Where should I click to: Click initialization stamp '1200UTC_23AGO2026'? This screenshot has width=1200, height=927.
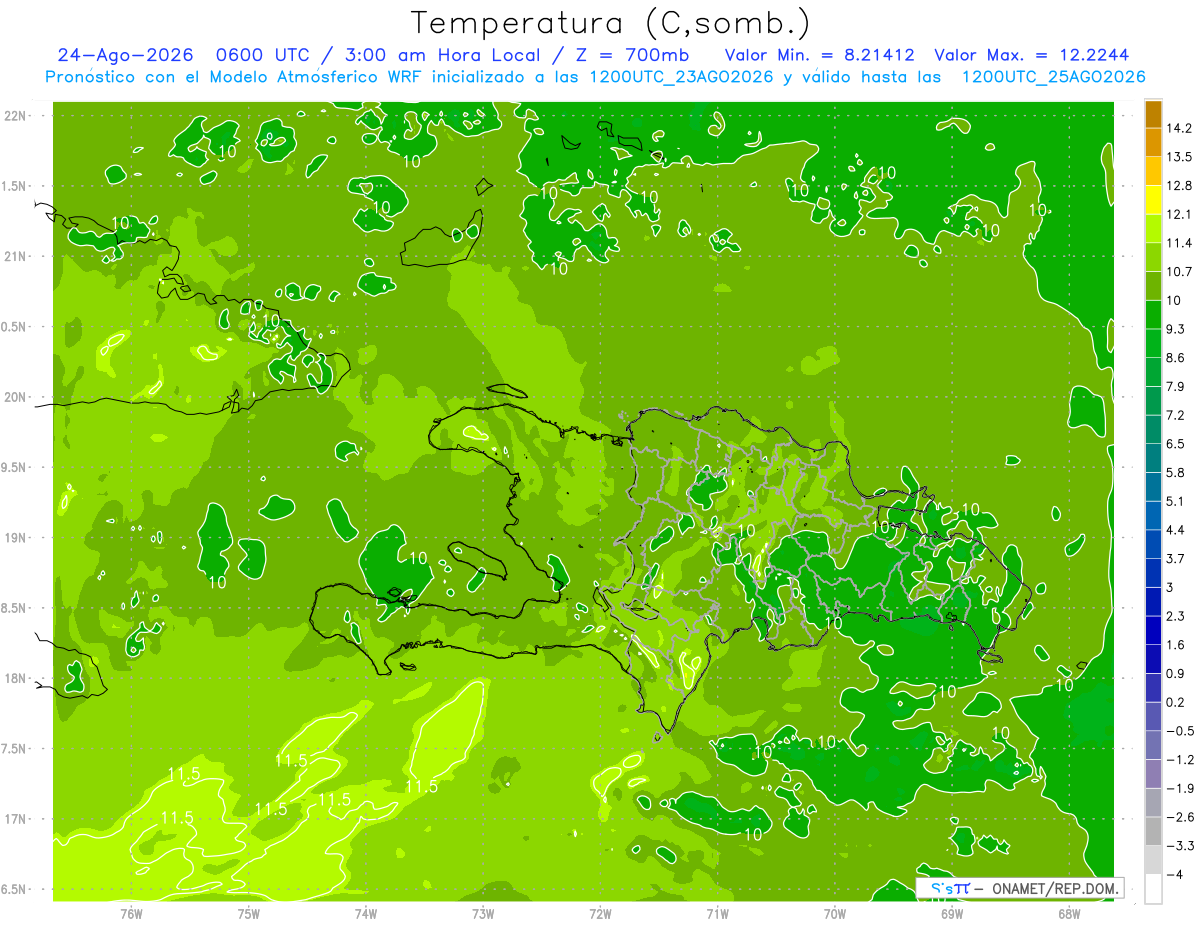tap(682, 77)
